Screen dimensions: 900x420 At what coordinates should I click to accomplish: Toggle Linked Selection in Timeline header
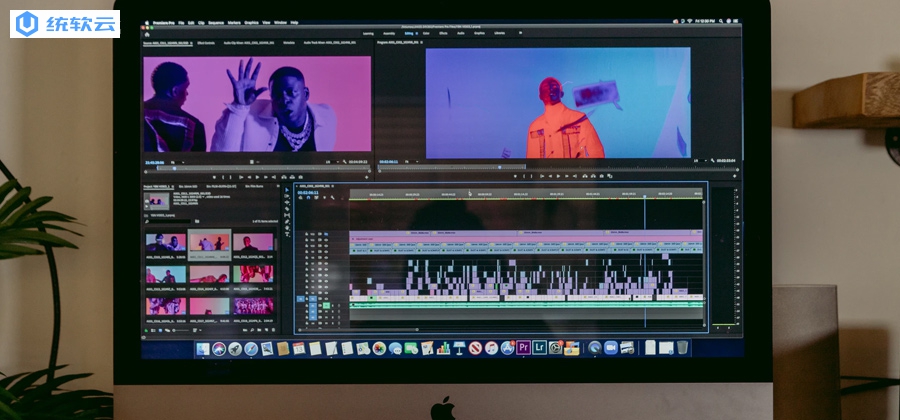click(316, 198)
